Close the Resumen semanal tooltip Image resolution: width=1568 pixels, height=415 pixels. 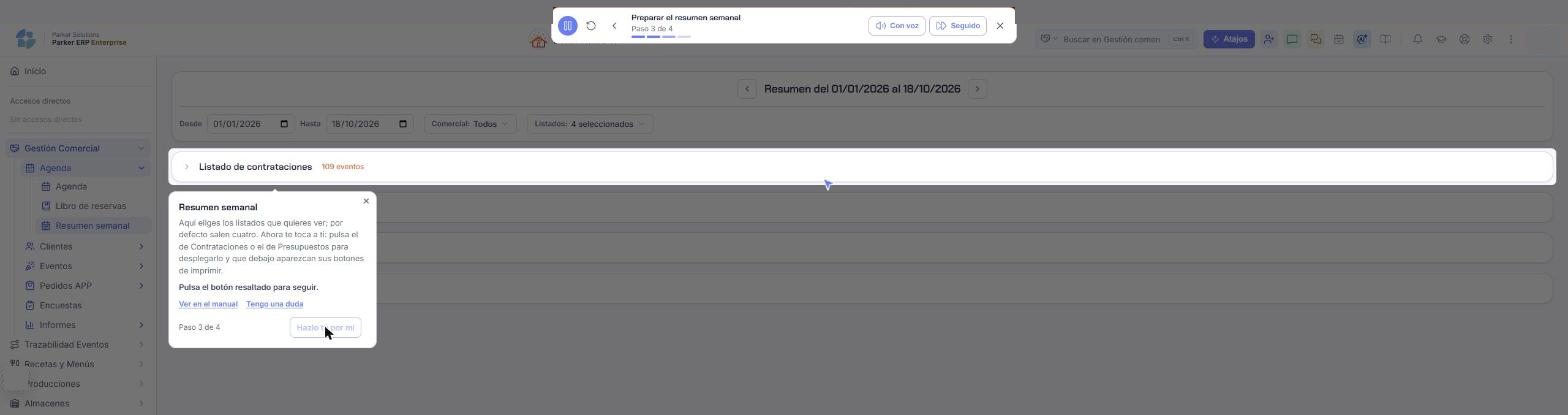(x=366, y=201)
